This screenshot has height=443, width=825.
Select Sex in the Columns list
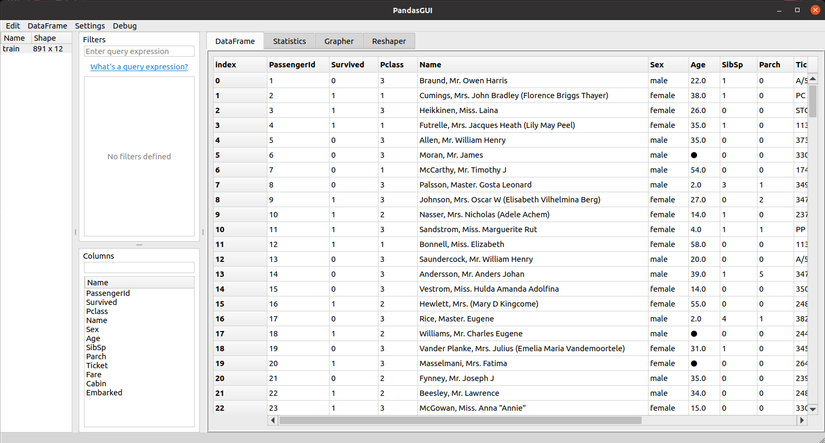[92, 329]
